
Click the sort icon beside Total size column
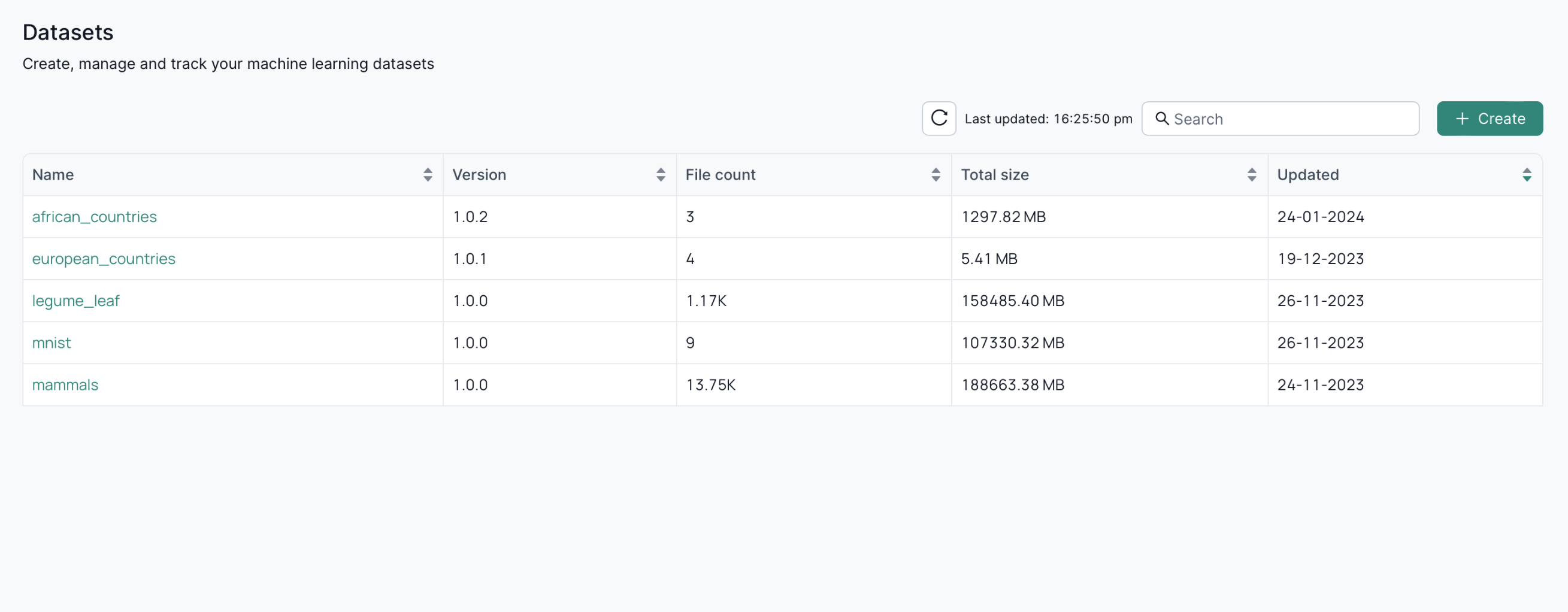(x=1252, y=175)
